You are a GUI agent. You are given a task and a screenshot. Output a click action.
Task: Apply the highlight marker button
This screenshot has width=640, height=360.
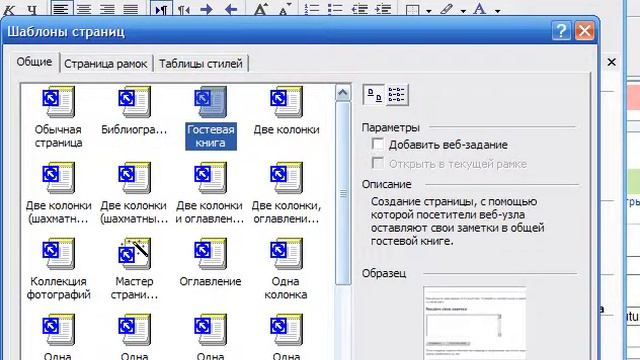447,9
